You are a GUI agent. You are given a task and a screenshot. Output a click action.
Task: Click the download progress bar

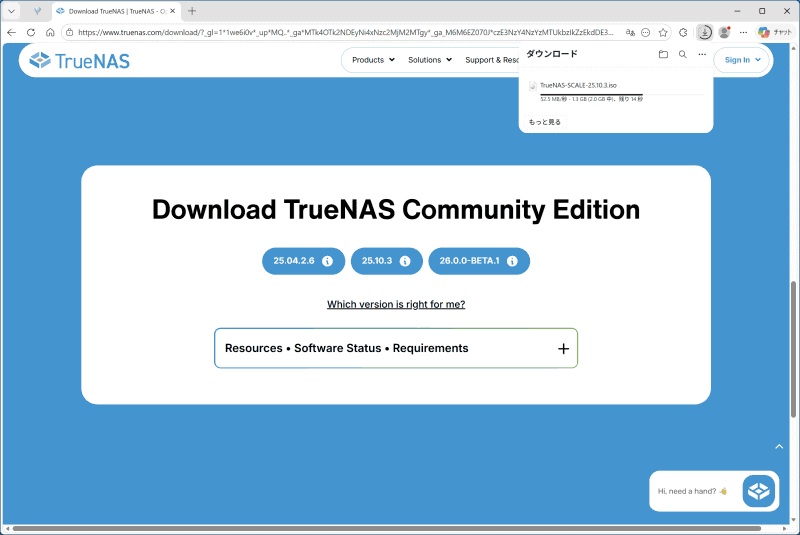click(621, 94)
